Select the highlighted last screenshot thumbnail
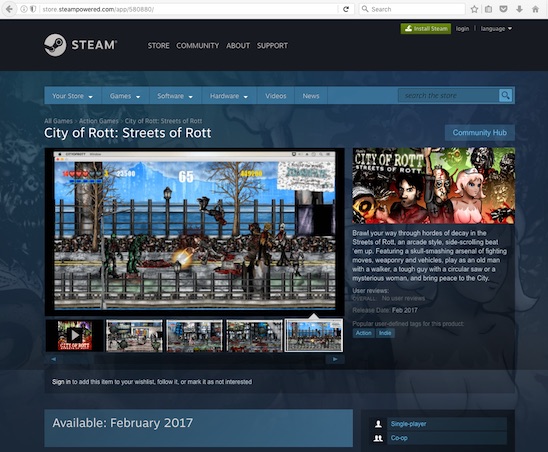This screenshot has width=548, height=452. (x=314, y=336)
